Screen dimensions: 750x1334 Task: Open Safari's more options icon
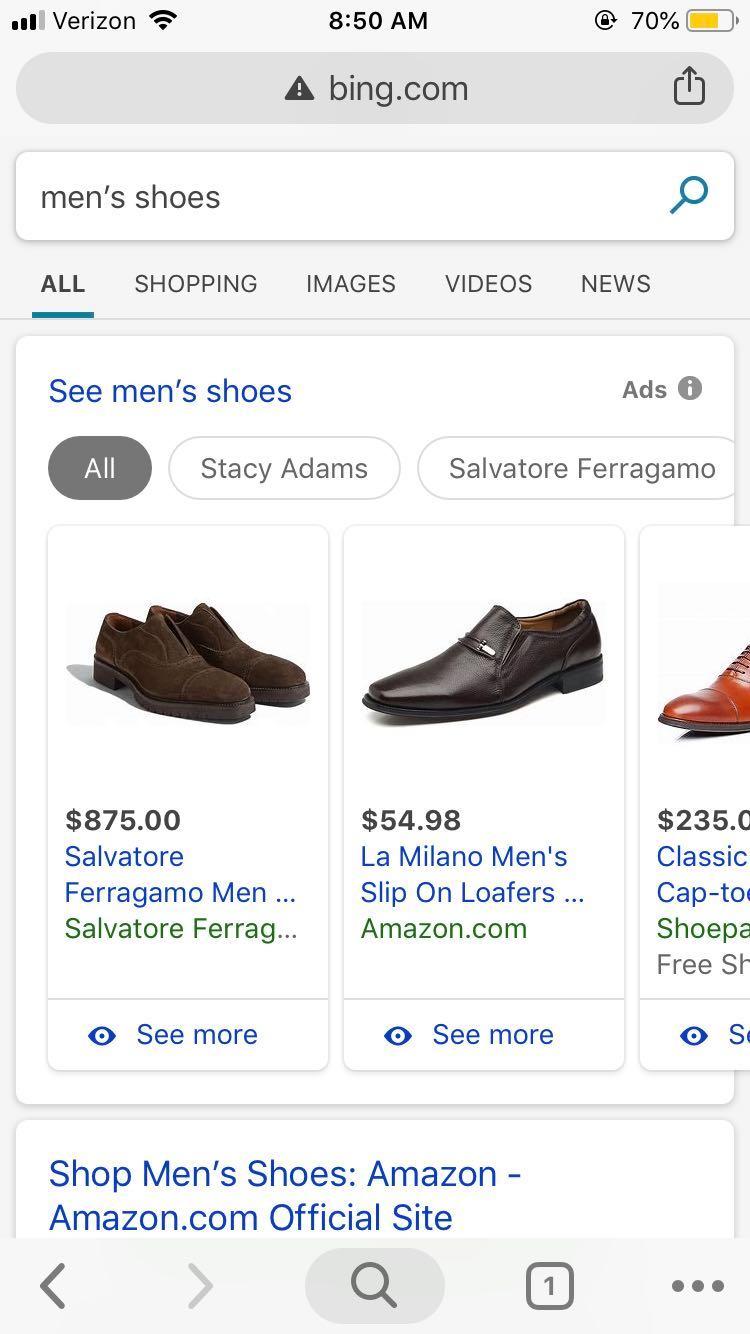pyautogui.click(x=698, y=1286)
